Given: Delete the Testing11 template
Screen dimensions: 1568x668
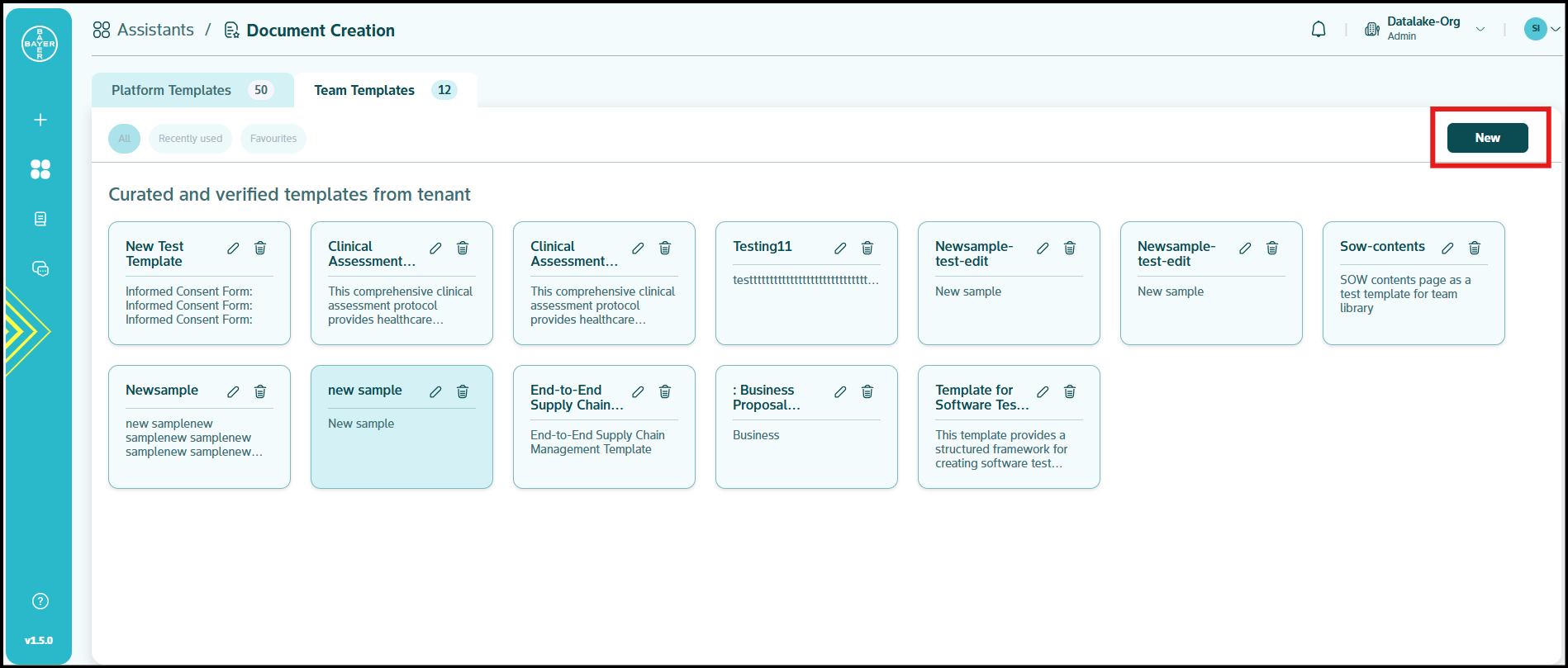Looking at the screenshot, I should [x=867, y=249].
